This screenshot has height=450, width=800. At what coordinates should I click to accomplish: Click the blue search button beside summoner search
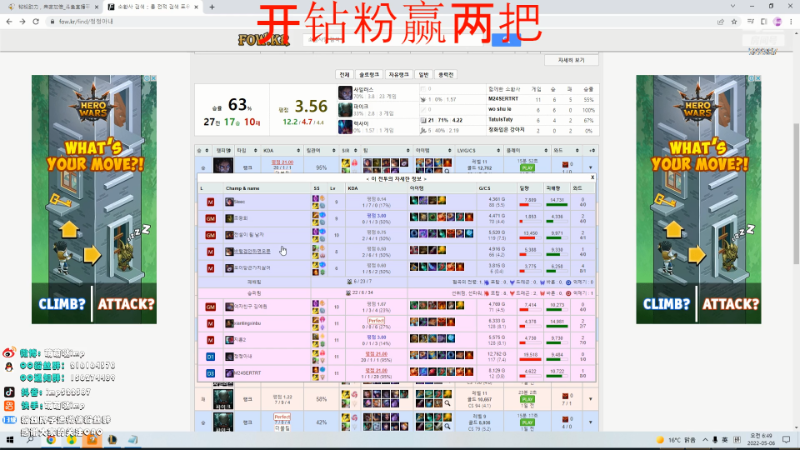click(506, 40)
